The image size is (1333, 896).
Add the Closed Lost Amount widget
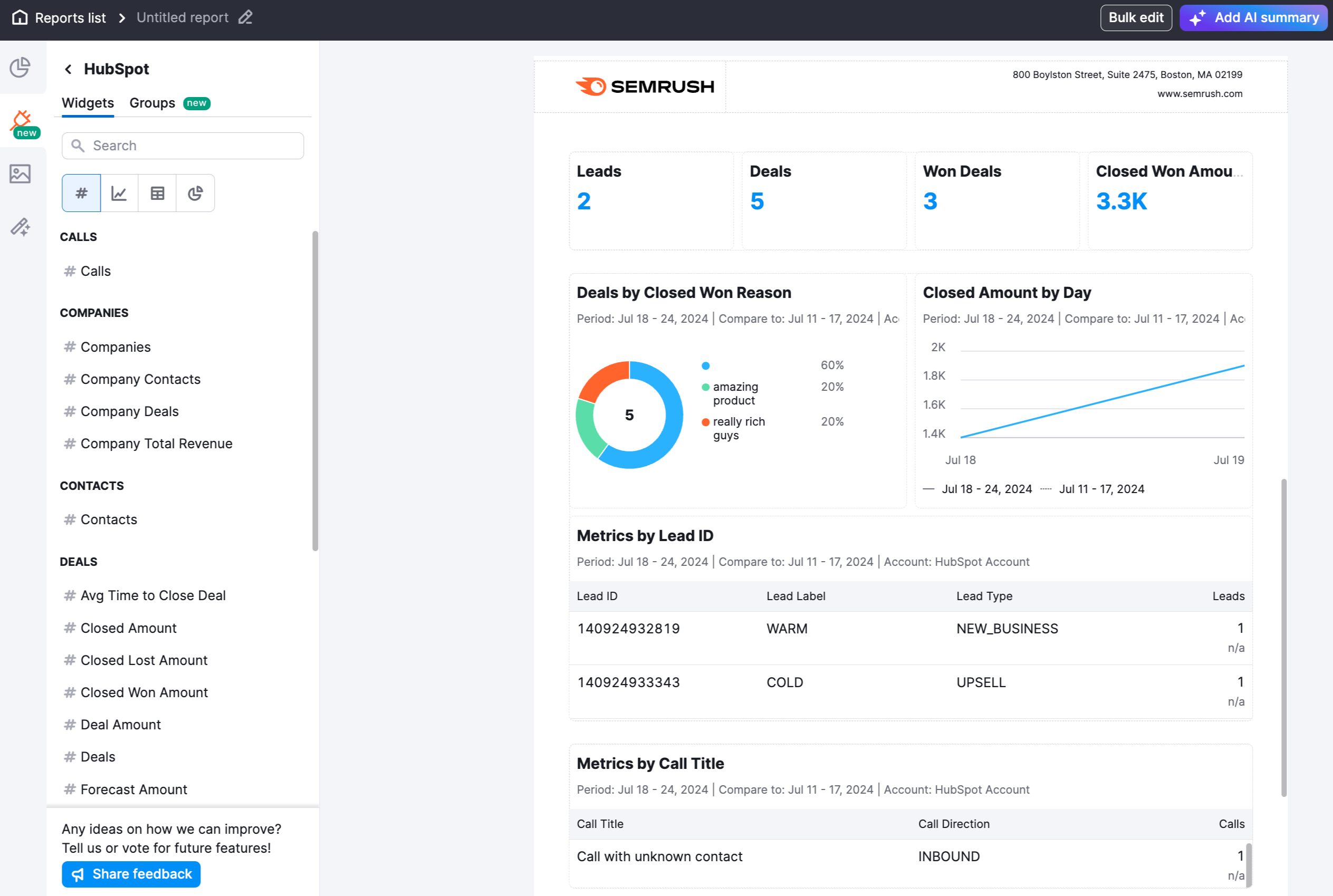pyautogui.click(x=143, y=660)
